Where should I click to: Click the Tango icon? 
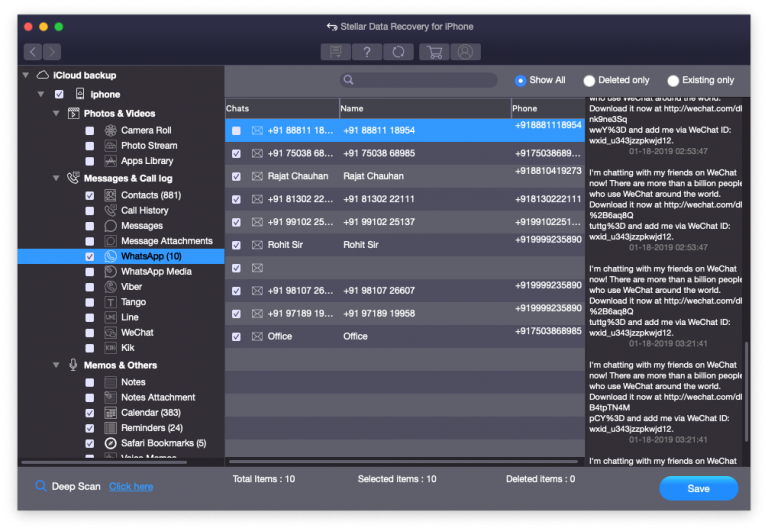point(111,302)
